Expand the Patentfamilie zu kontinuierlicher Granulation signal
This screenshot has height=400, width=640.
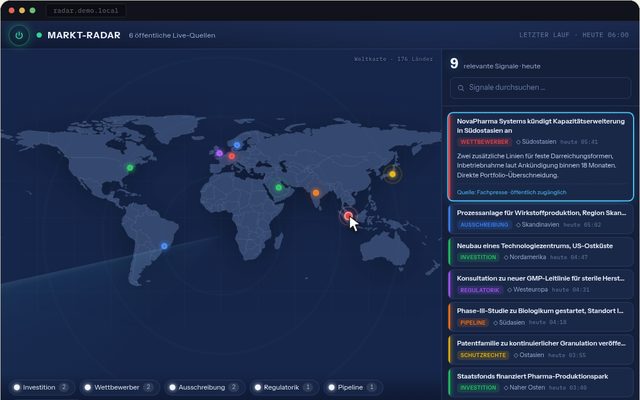(x=540, y=349)
